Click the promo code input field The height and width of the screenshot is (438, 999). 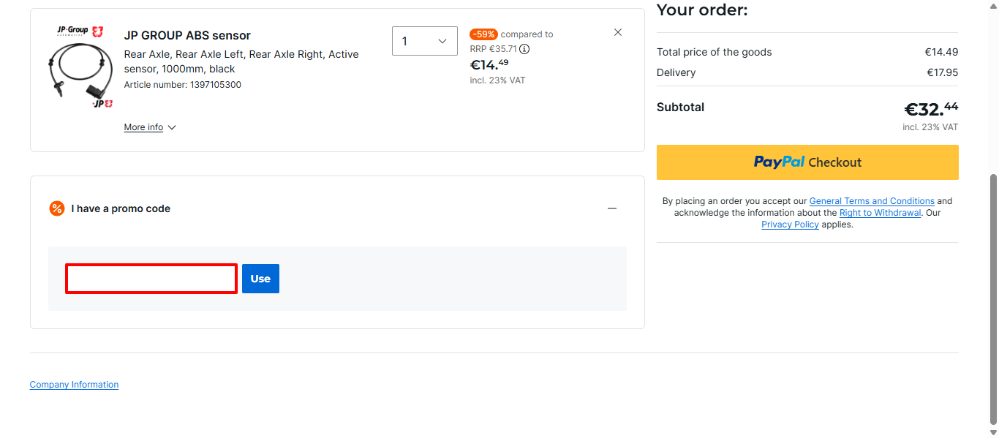151,279
